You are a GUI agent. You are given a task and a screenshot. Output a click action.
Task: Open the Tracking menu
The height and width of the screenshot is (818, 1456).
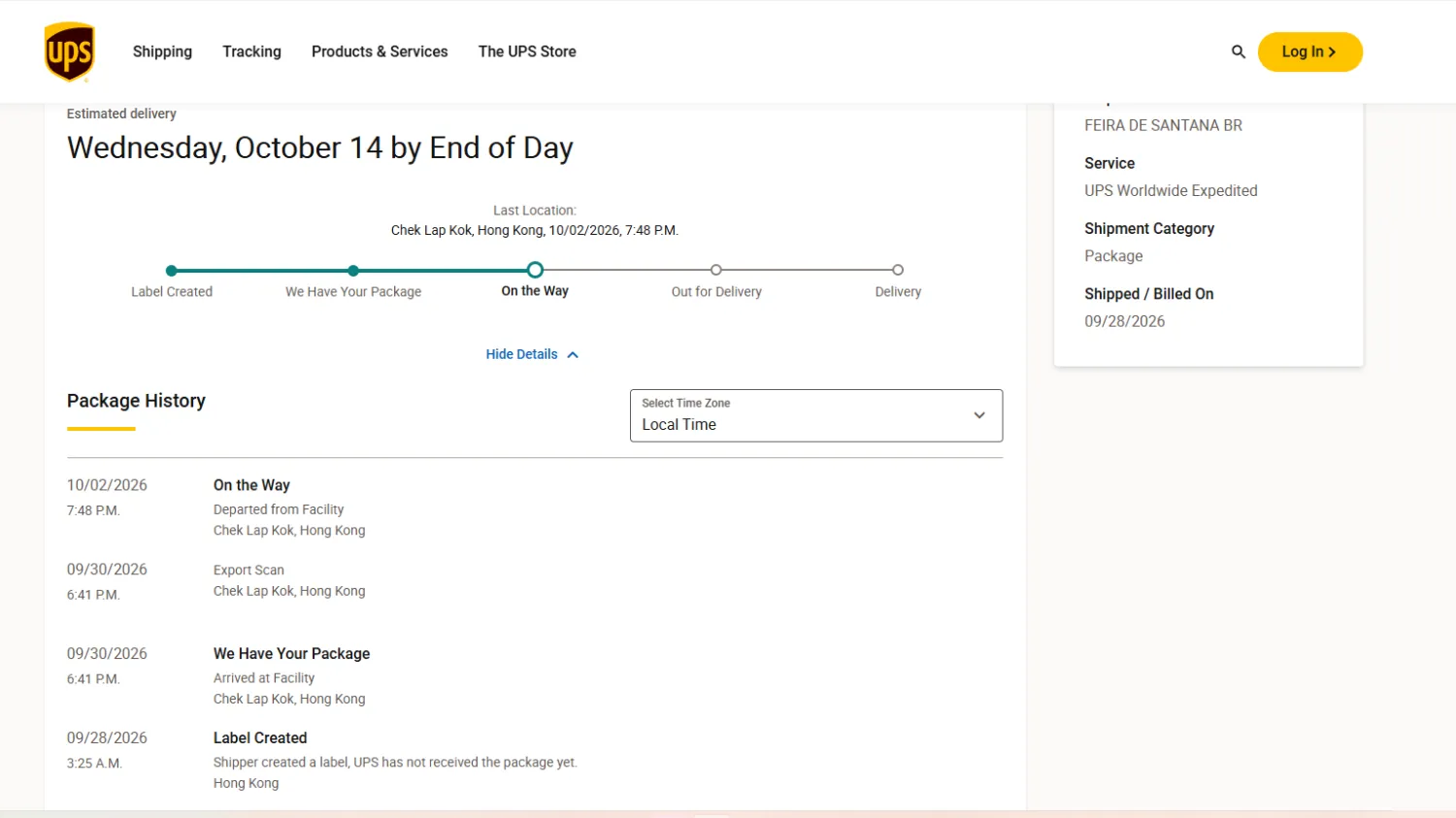[x=251, y=51]
